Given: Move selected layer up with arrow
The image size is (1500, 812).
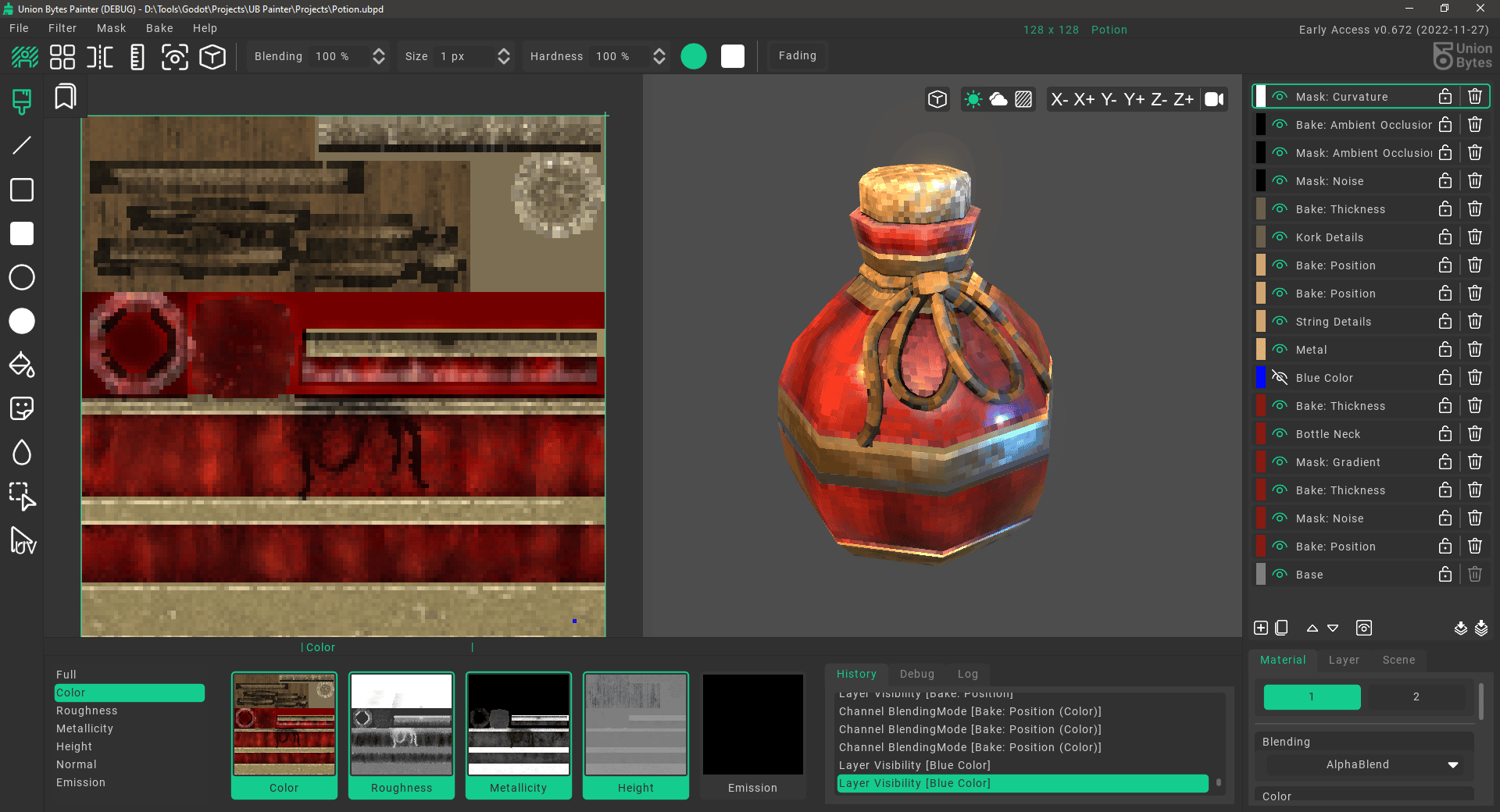Looking at the screenshot, I should tap(1312, 628).
